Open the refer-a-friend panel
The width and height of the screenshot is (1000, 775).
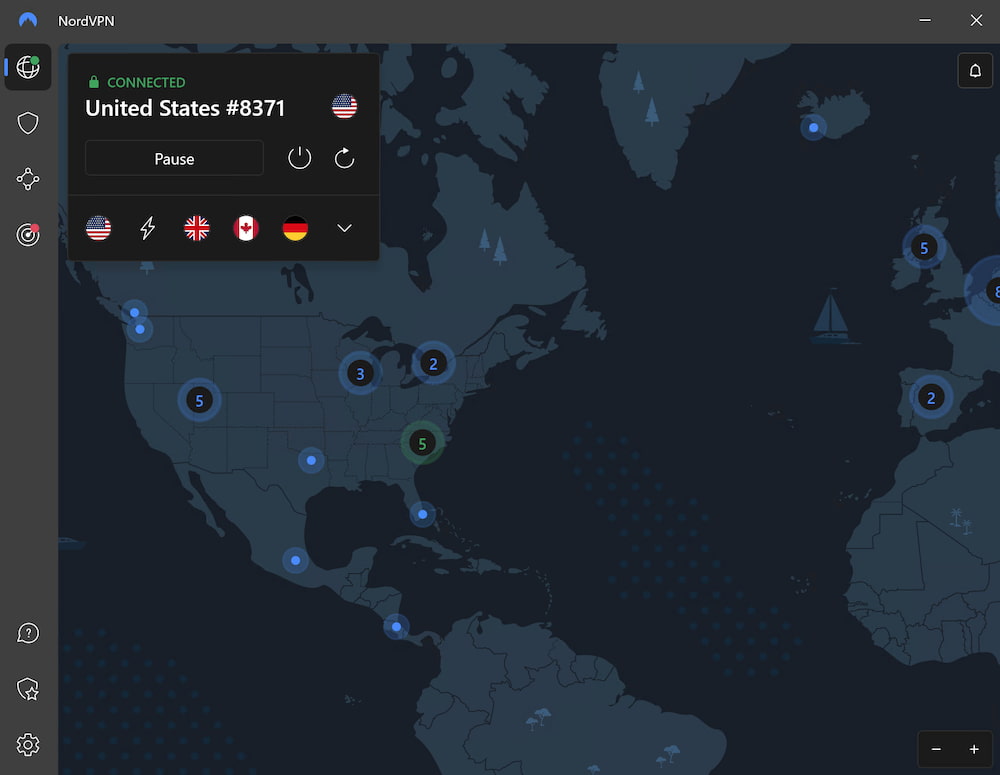27,689
